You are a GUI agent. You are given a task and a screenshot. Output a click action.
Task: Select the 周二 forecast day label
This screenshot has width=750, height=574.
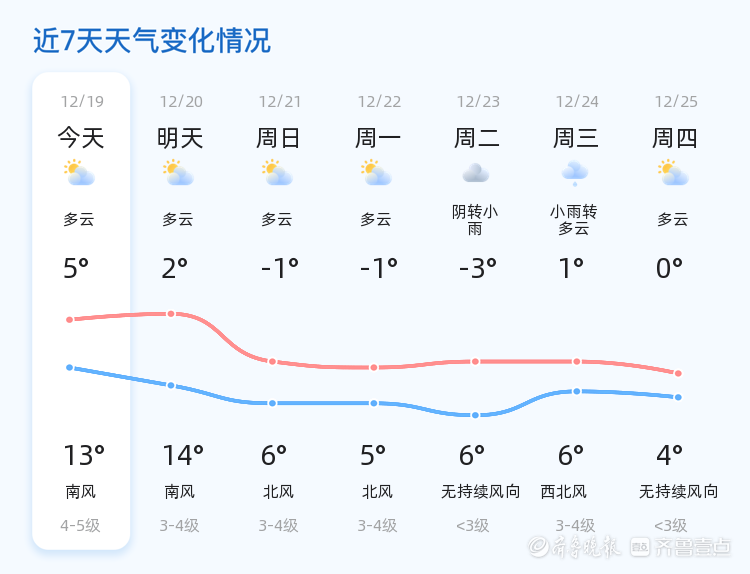[x=477, y=138]
